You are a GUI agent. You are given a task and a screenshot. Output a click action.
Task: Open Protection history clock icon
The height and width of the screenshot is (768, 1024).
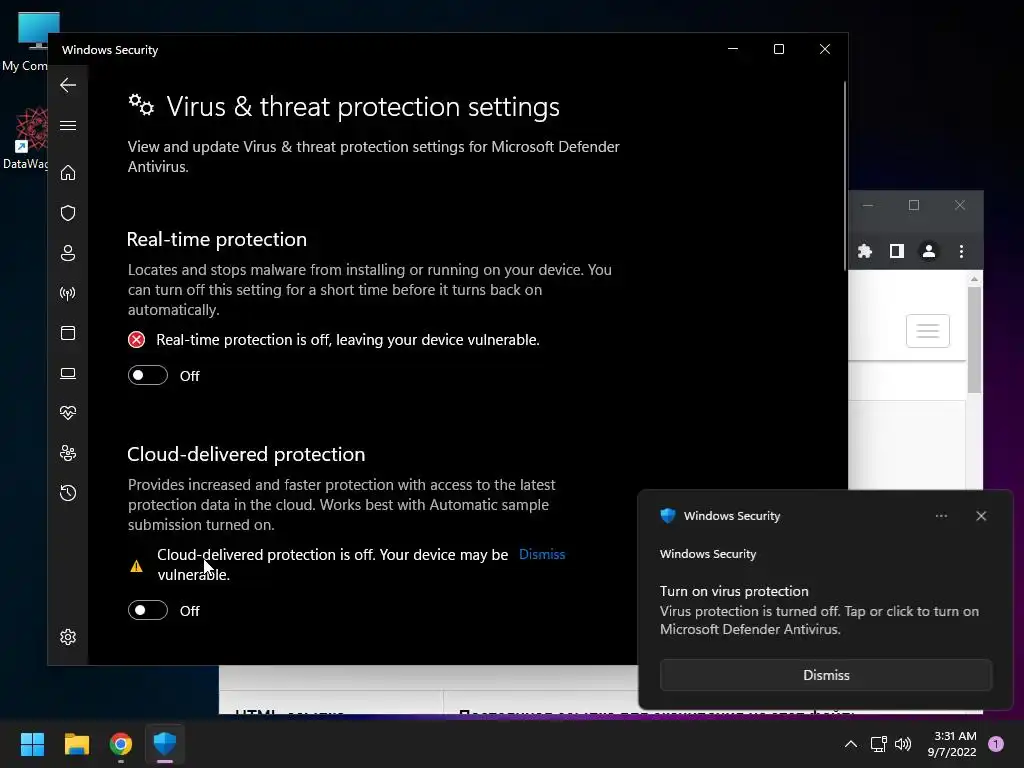click(68, 493)
